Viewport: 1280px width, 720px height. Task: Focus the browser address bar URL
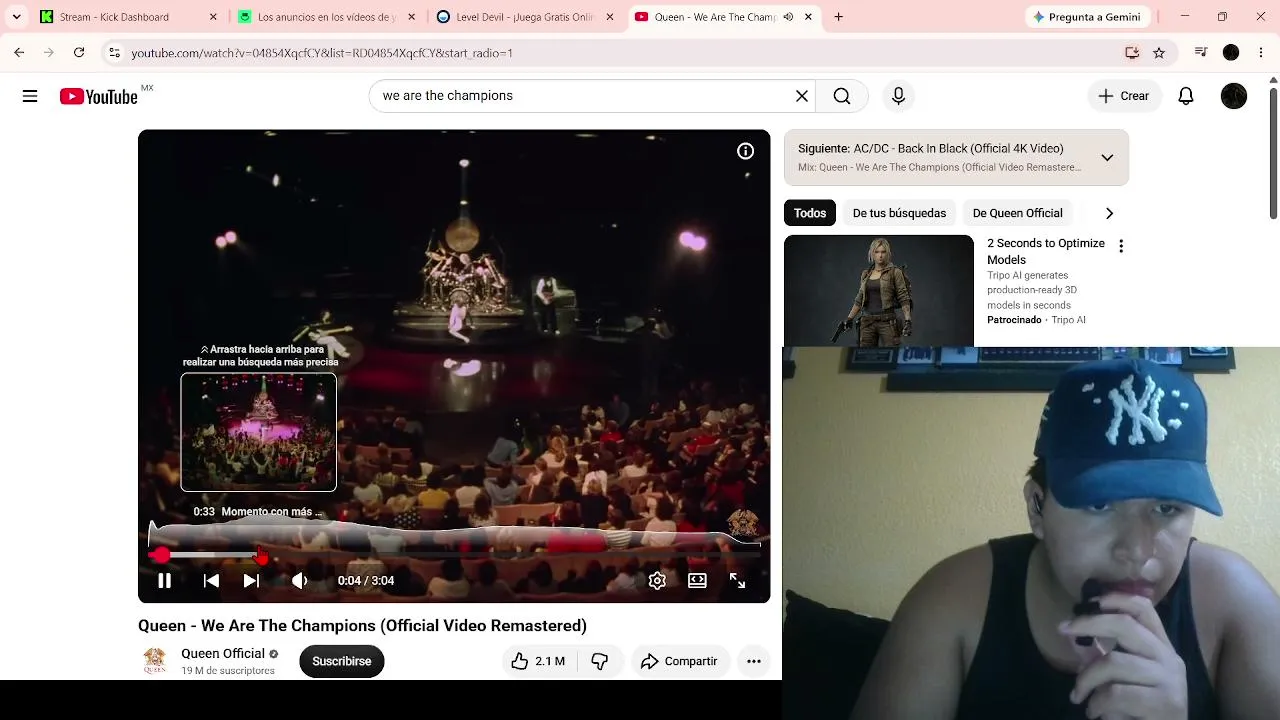[x=322, y=53]
